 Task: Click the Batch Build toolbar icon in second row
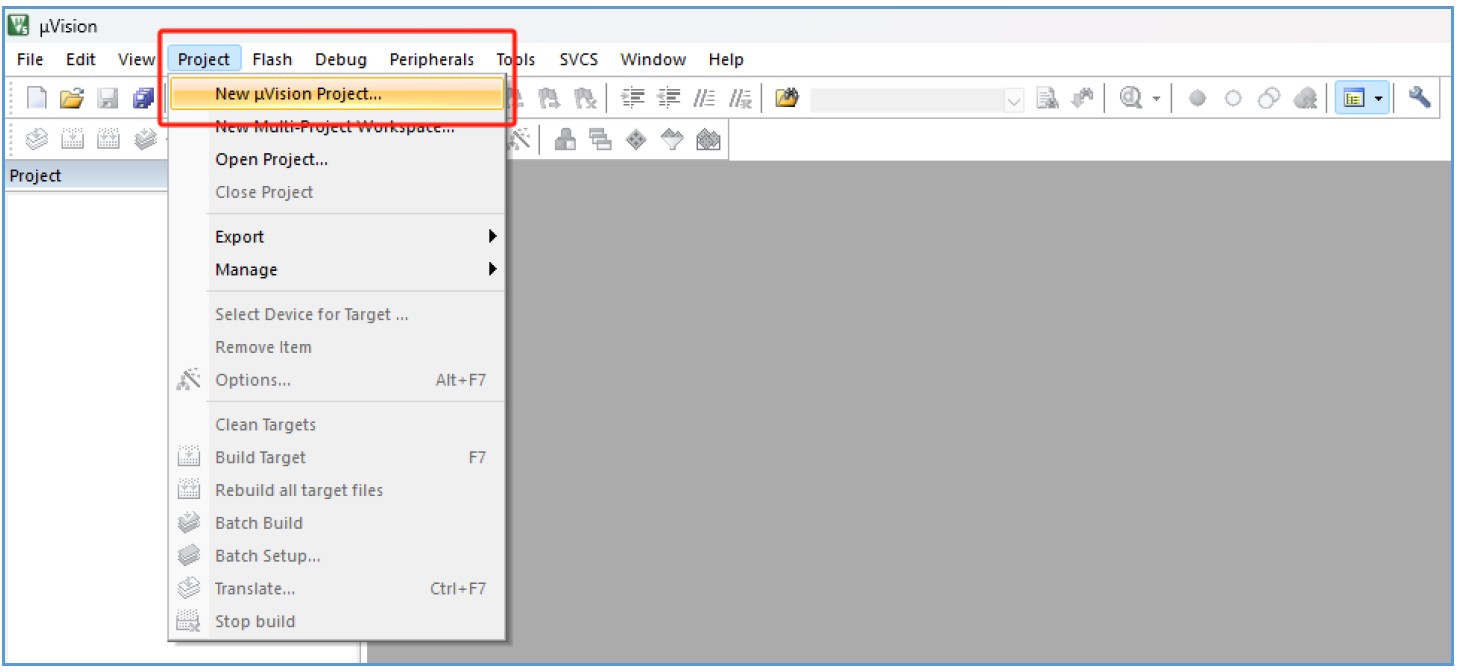coord(146,140)
